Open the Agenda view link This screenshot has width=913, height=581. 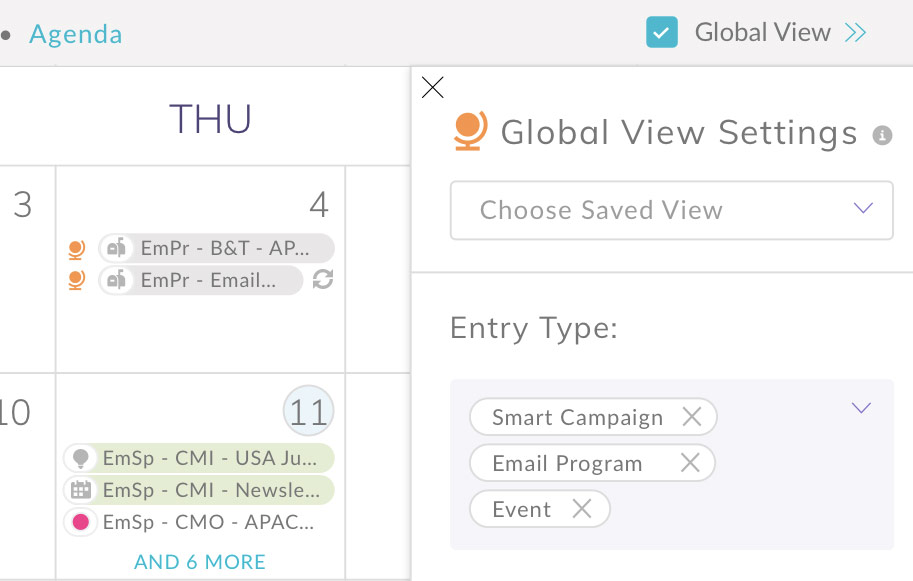point(76,35)
